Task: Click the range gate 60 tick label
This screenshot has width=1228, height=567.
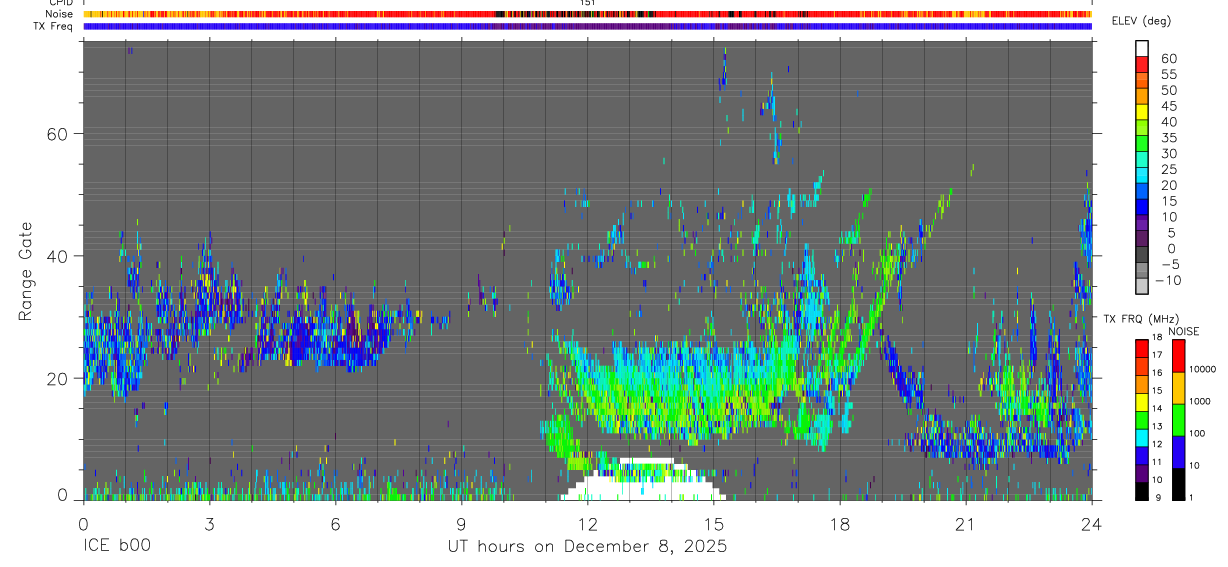Action: pos(59,134)
